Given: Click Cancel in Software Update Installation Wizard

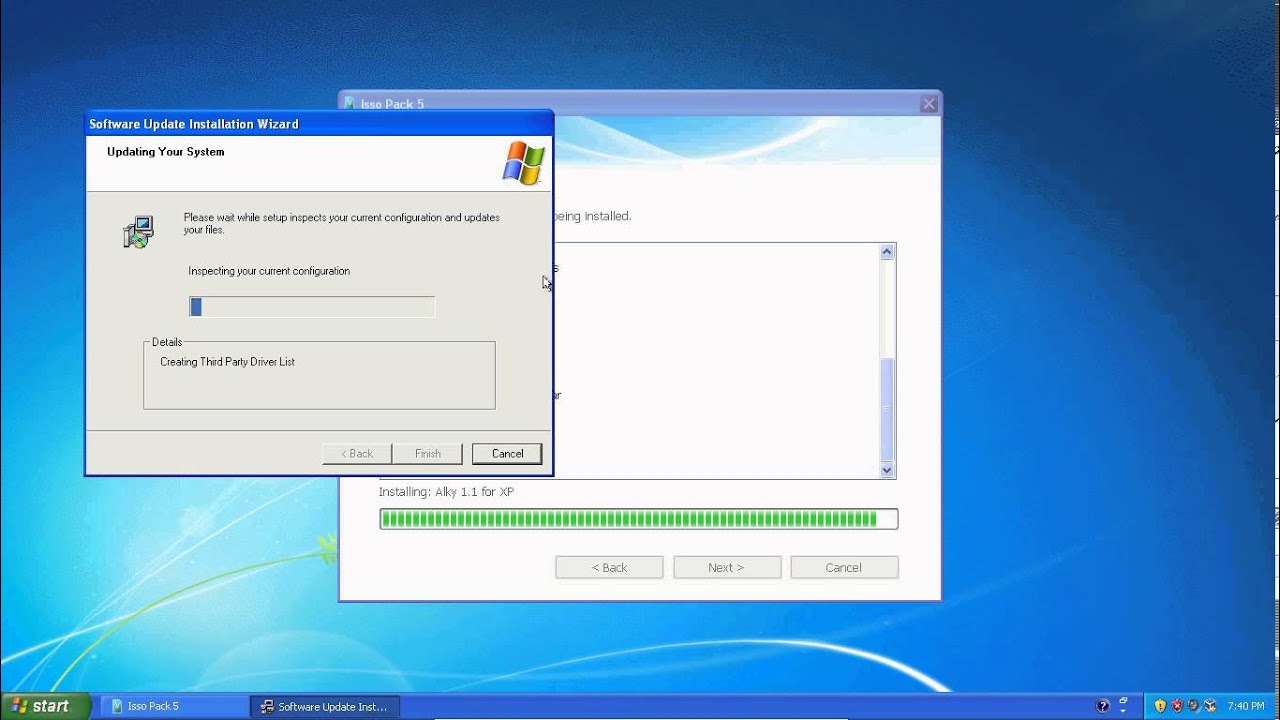Looking at the screenshot, I should coord(507,454).
